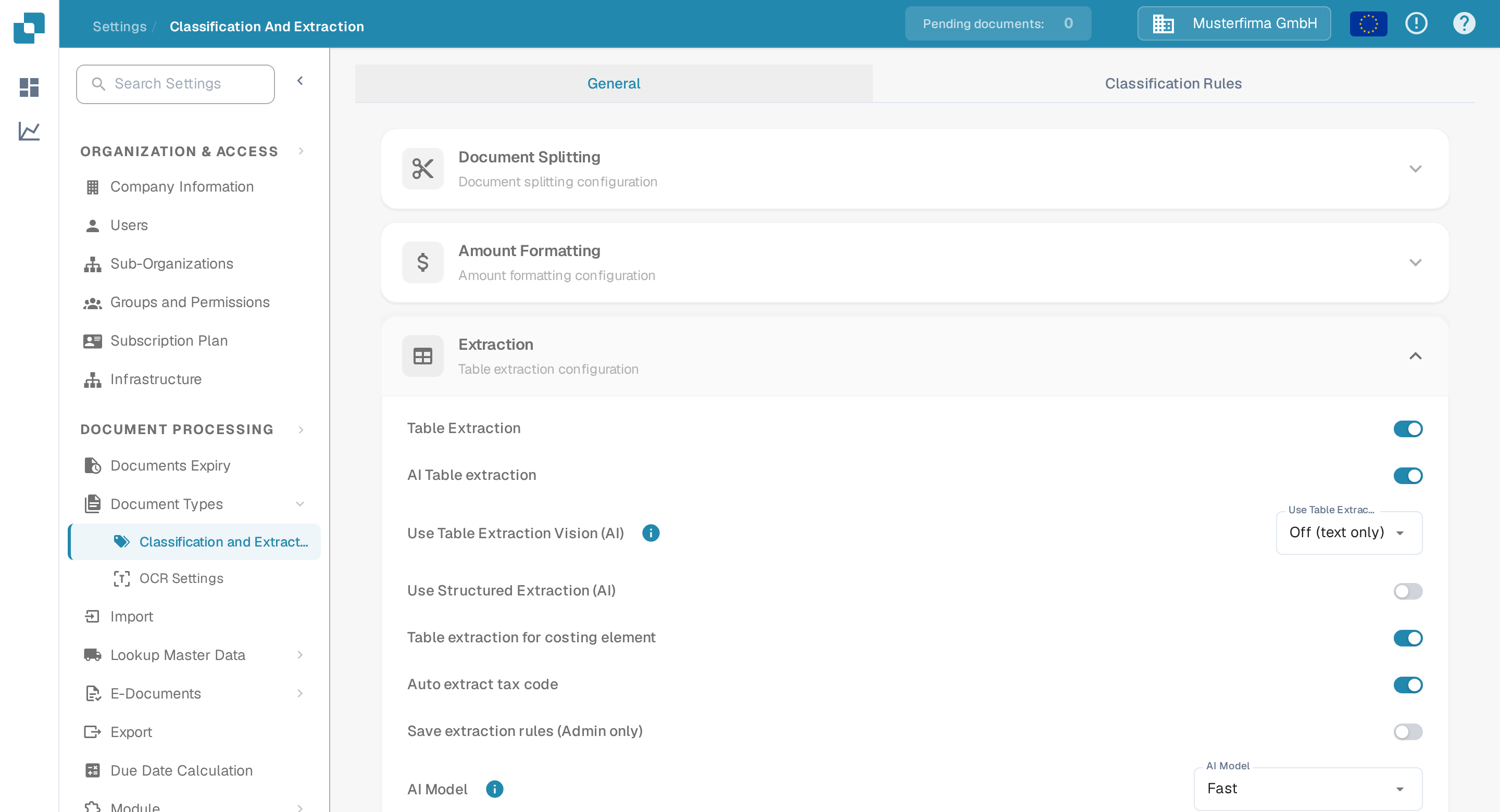1500x812 pixels.
Task: Open the AI Model Fast dropdown
Action: tap(1308, 789)
